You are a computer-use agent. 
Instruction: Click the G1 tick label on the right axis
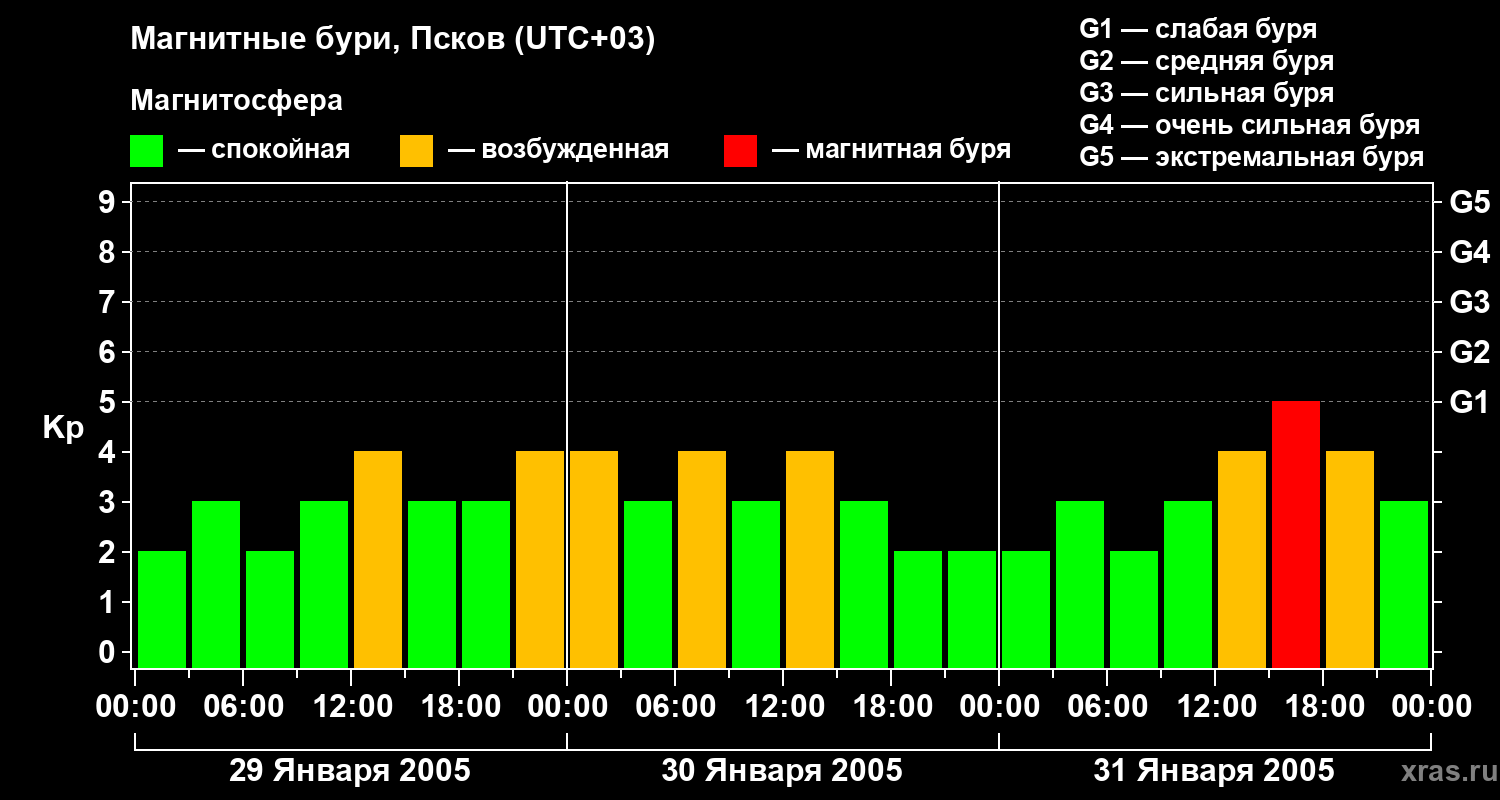[1469, 403]
